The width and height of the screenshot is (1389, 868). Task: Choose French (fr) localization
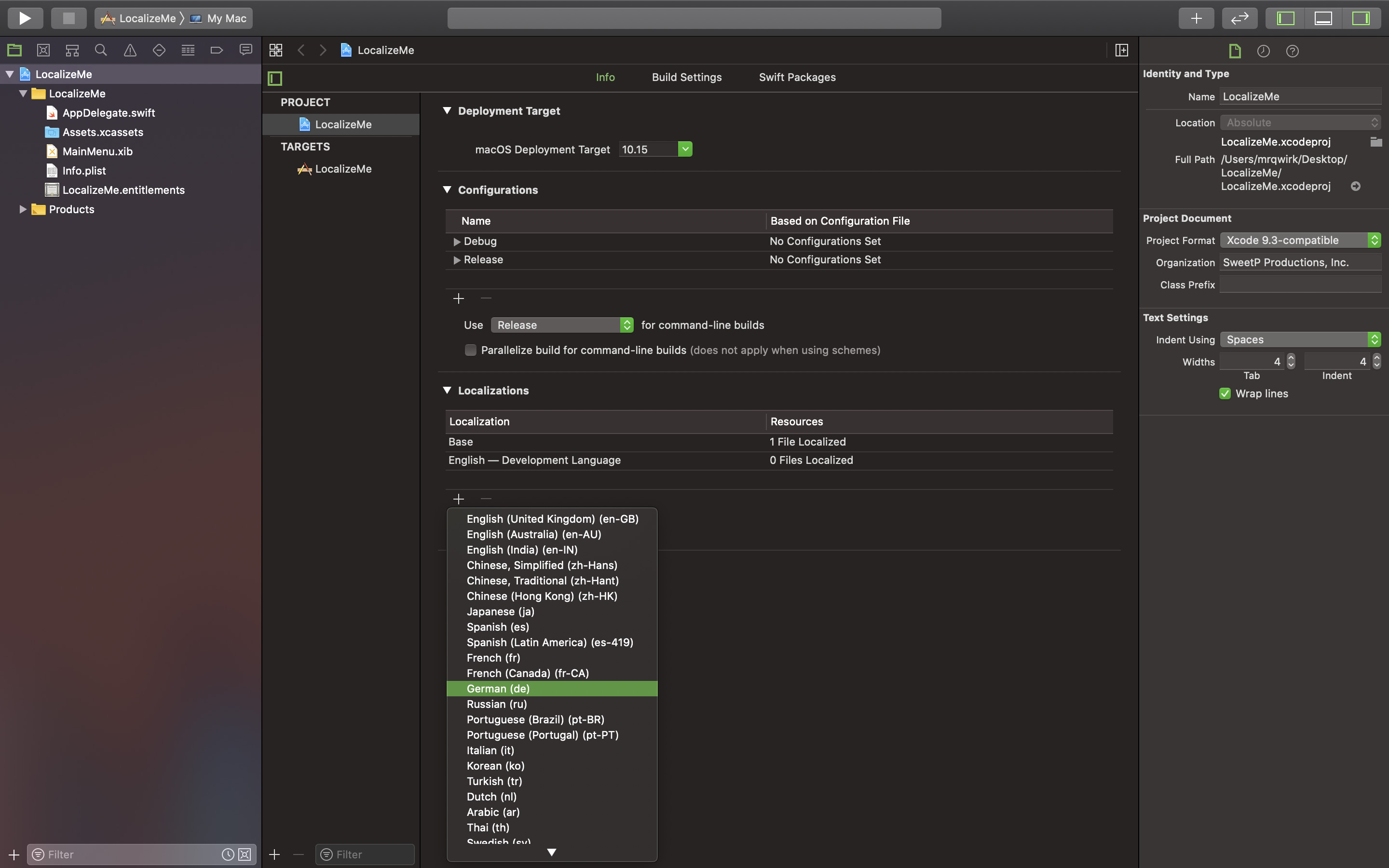point(552,657)
